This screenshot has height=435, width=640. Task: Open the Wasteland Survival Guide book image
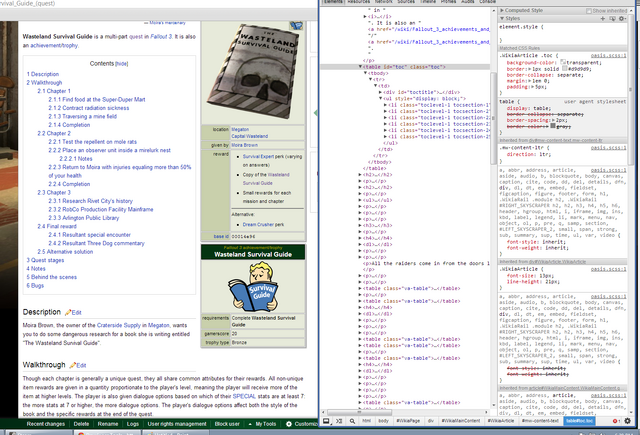point(254,72)
